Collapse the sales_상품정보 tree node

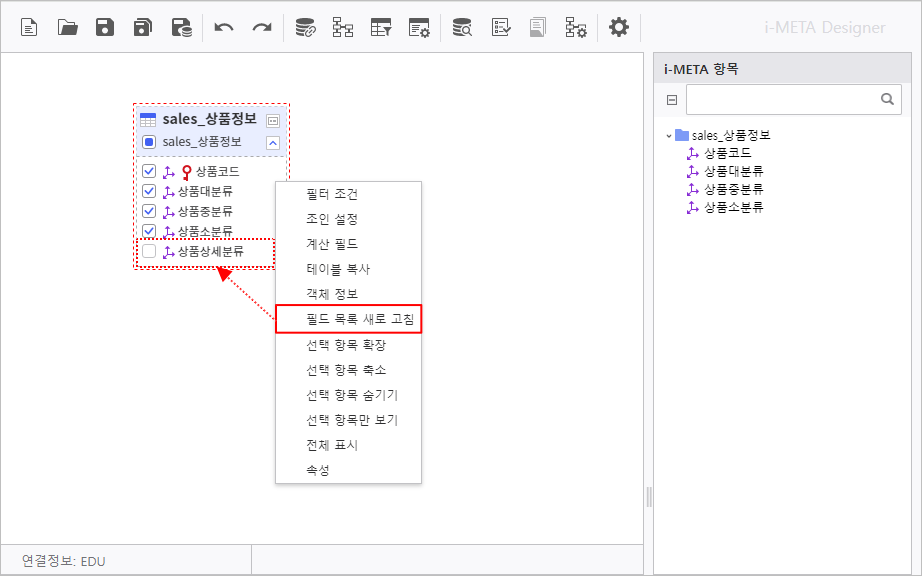coord(669,136)
